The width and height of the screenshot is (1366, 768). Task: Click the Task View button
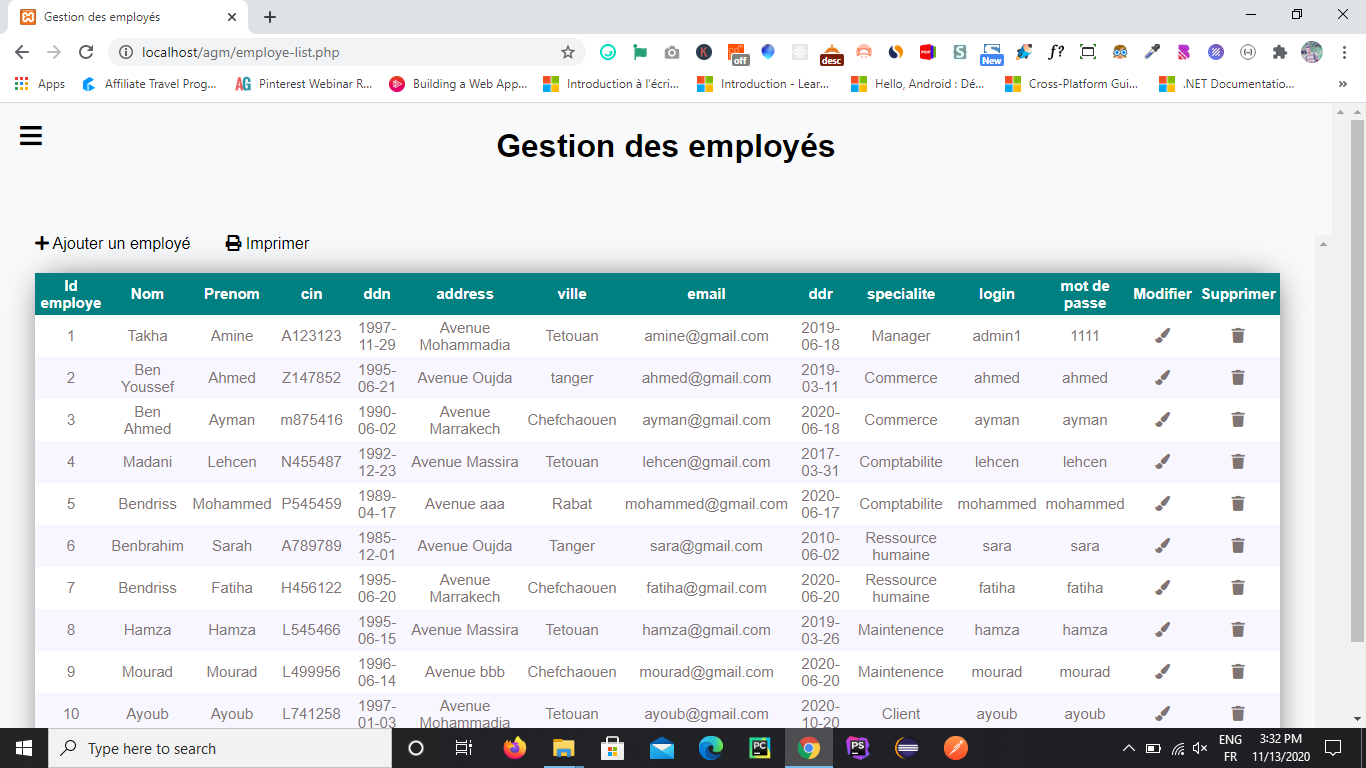pos(465,748)
